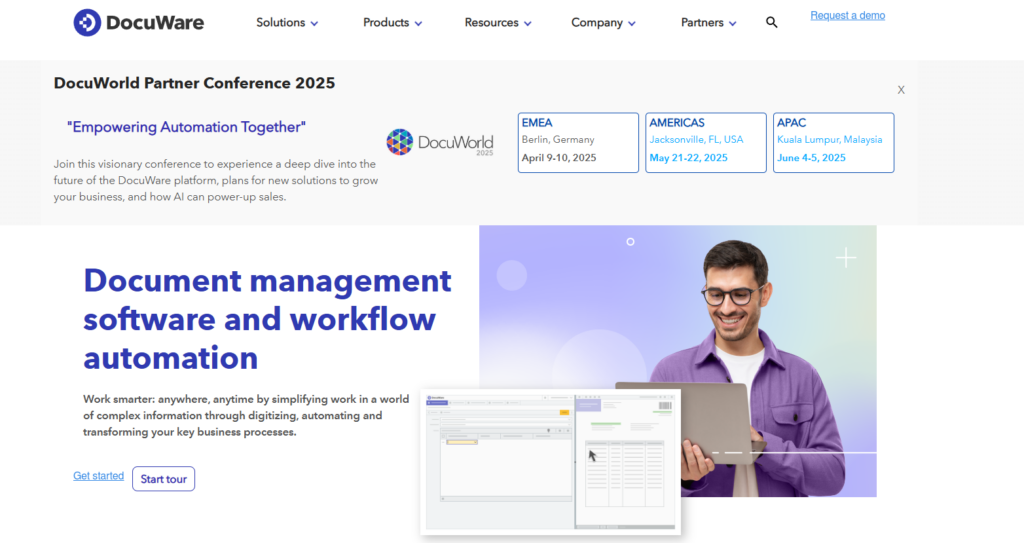Close the DocuWorld conference banner
Viewport: 1024px width, 543px height.
pos(900,90)
